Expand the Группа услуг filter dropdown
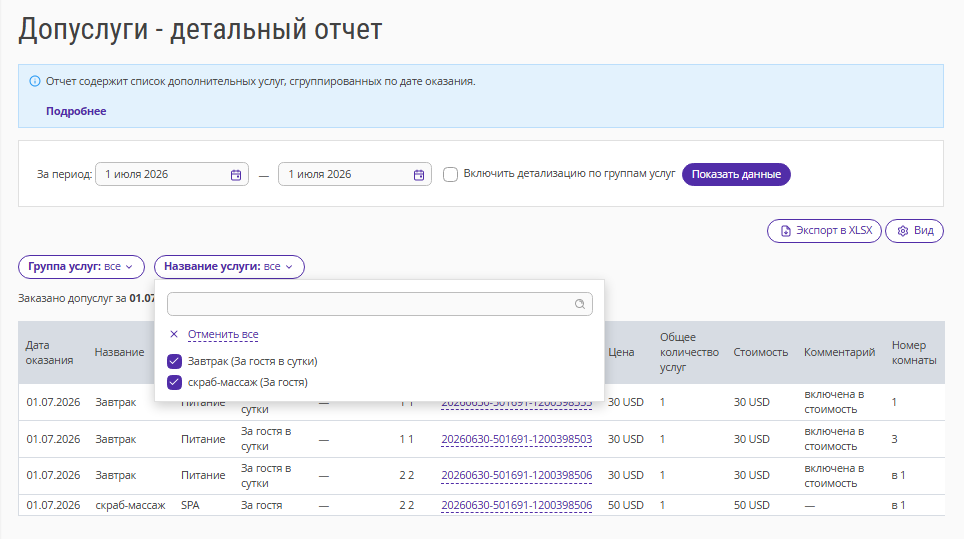The image size is (964, 539). point(81,267)
